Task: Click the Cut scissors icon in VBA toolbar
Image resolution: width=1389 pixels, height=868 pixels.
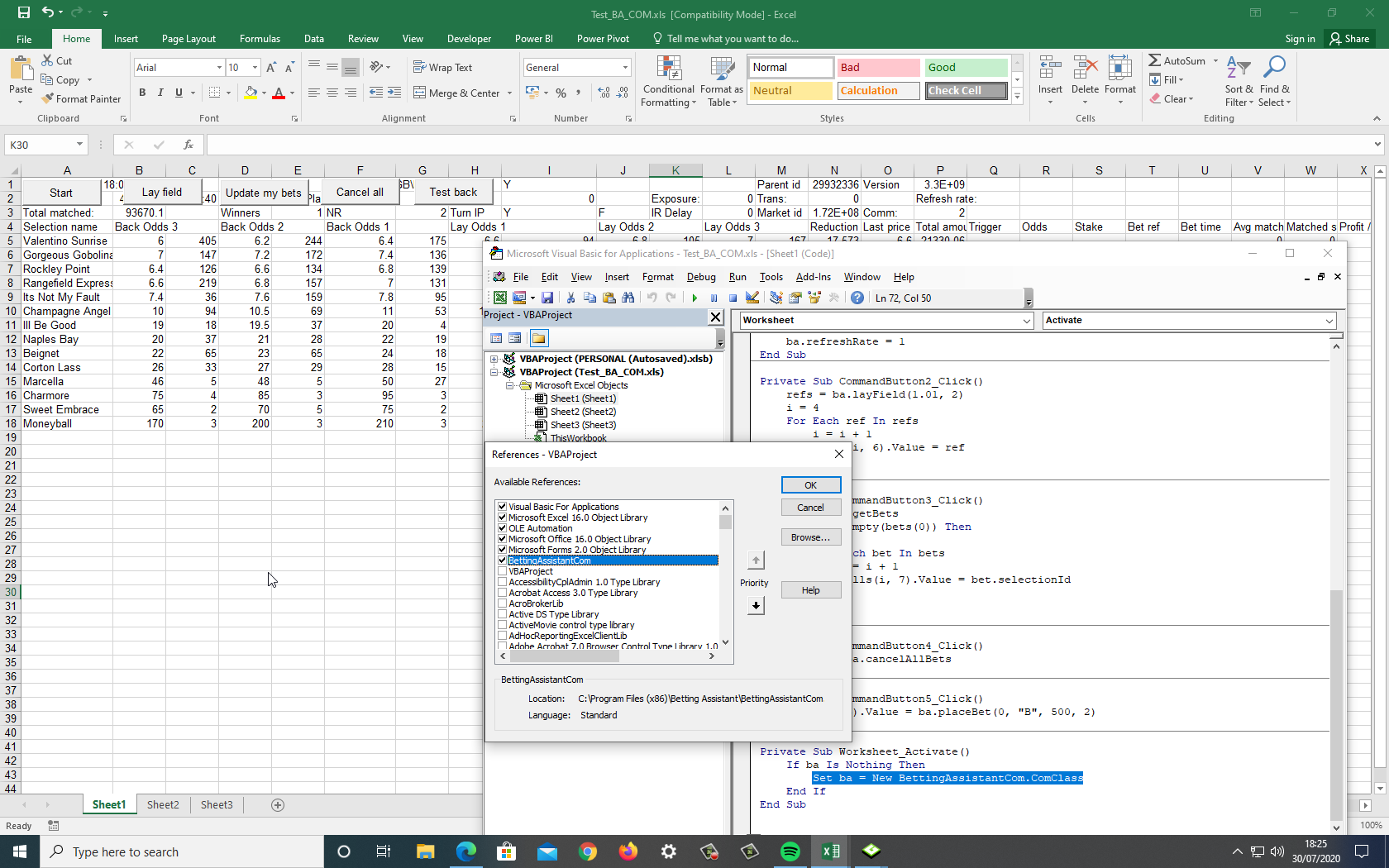Action: coord(570,298)
